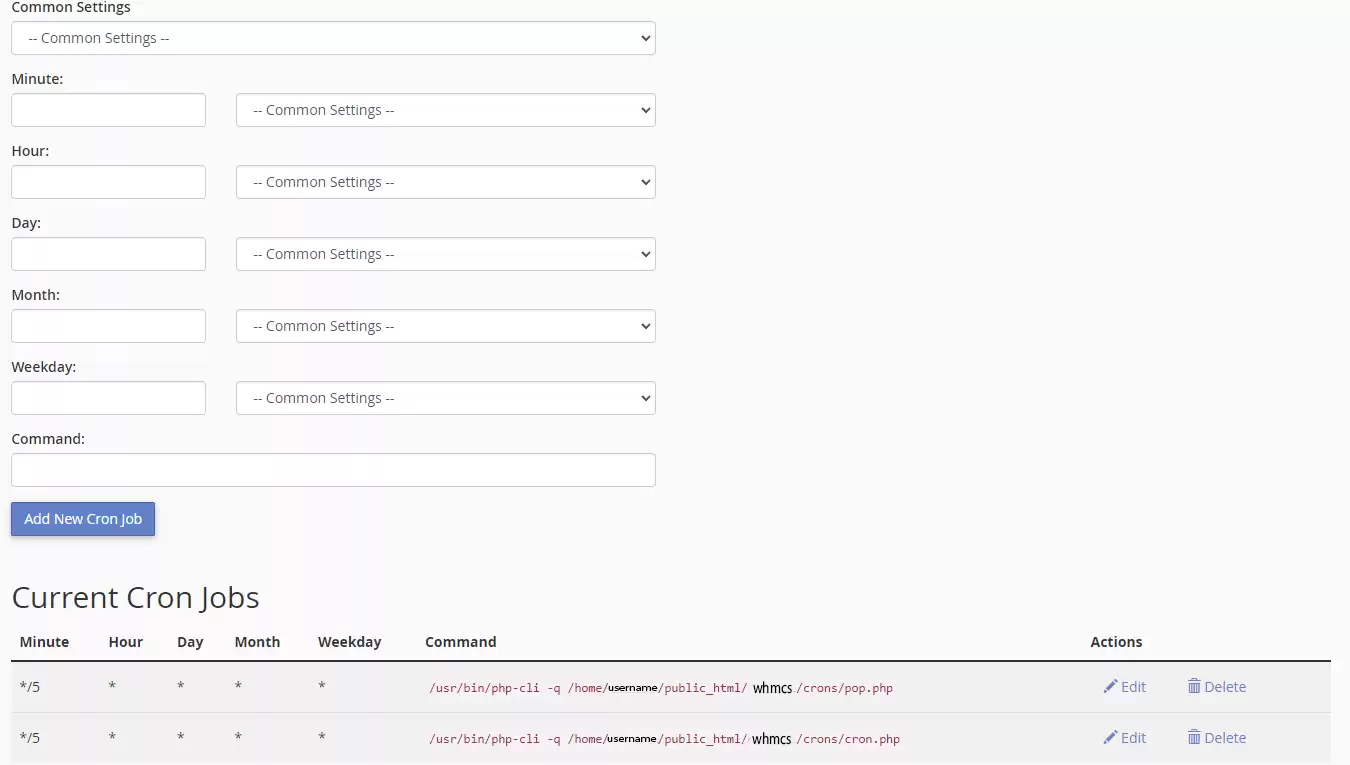Click trash Delete icon for pop.php job

coord(1194,687)
